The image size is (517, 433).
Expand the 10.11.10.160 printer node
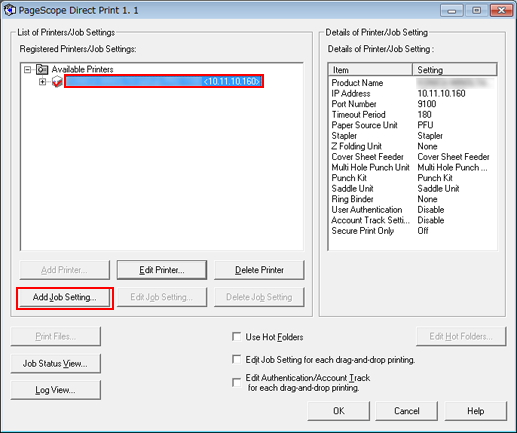tap(42, 81)
